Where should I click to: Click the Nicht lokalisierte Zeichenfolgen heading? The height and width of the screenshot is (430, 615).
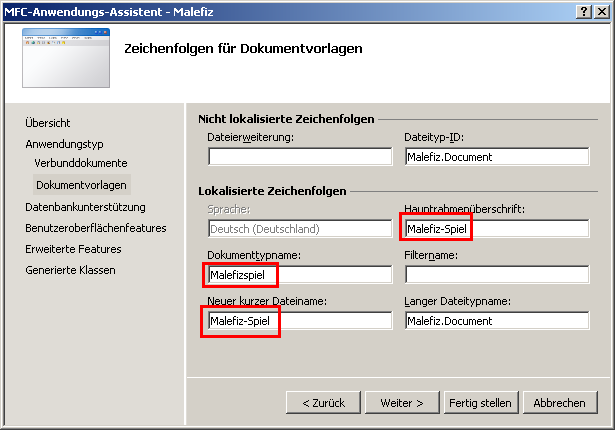point(286,119)
